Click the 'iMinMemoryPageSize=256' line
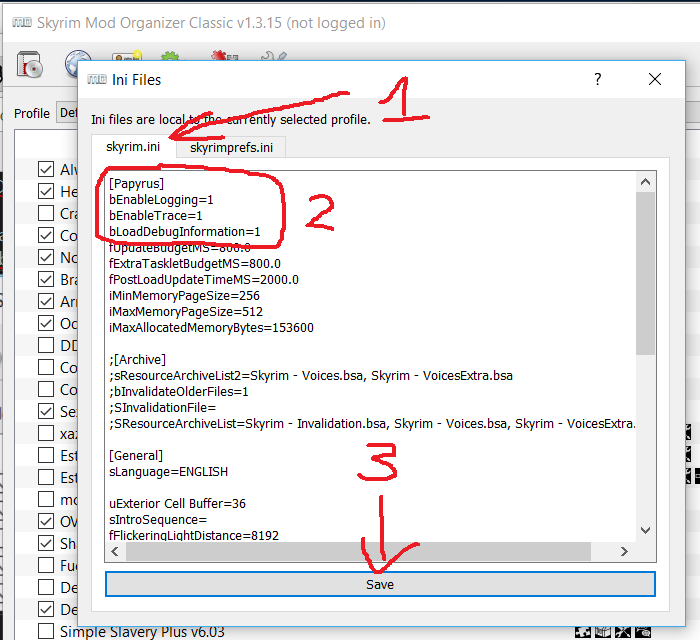This screenshot has width=700, height=640. [x=184, y=295]
